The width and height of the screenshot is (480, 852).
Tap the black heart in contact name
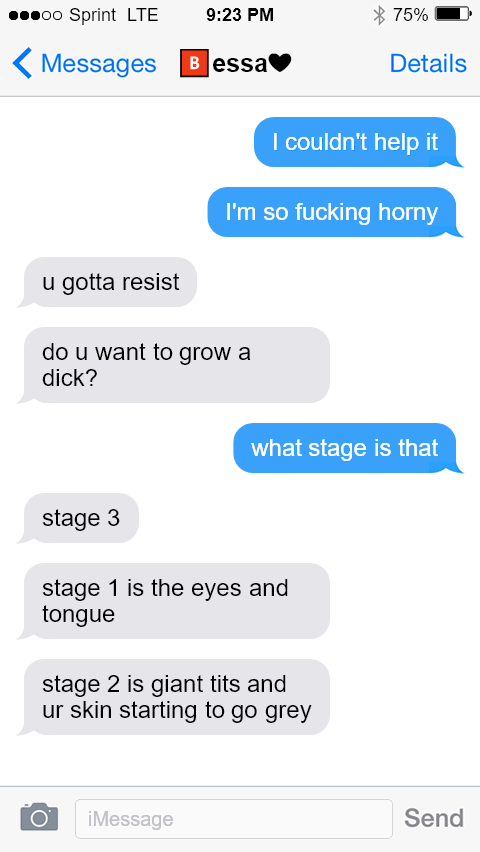point(280,64)
